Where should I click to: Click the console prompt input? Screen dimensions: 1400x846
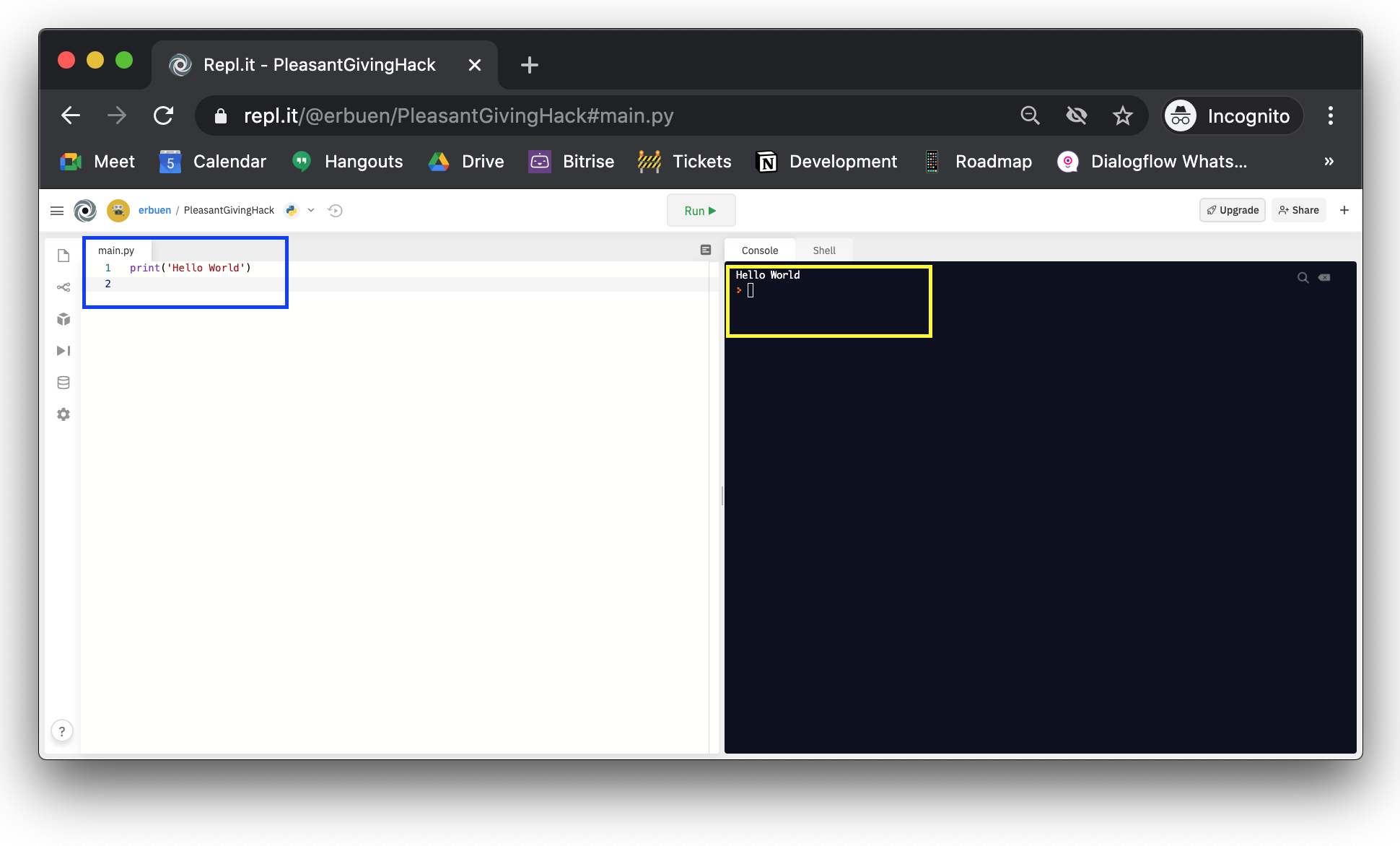(751, 290)
